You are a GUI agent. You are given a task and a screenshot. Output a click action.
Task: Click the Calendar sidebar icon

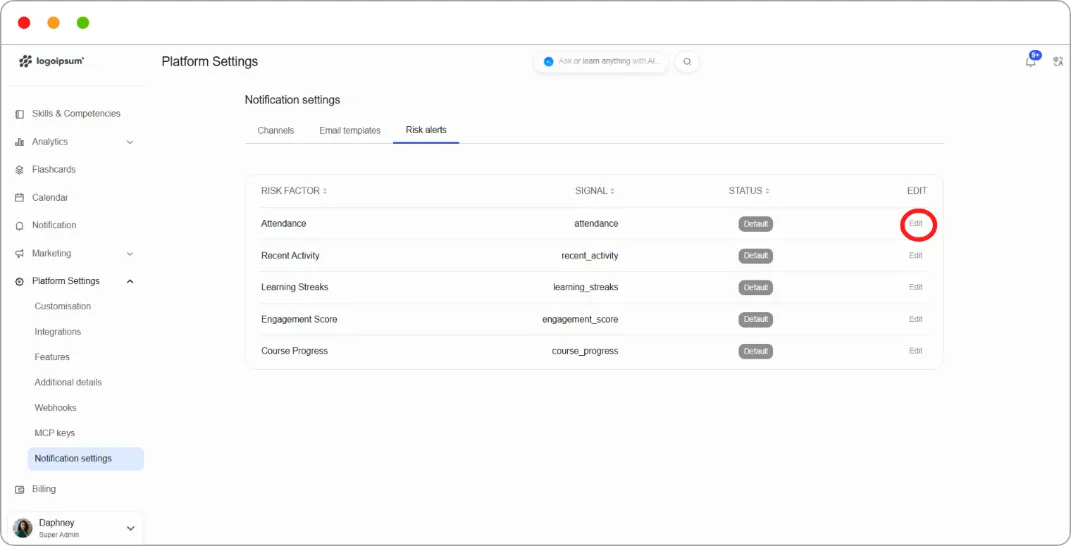[x=19, y=198]
